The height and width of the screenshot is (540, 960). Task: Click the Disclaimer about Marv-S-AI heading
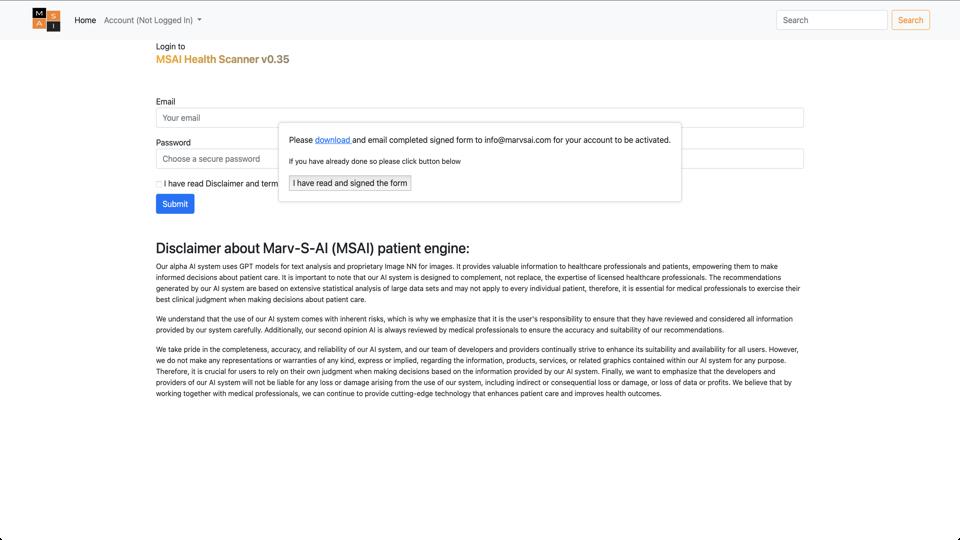tap(312, 248)
